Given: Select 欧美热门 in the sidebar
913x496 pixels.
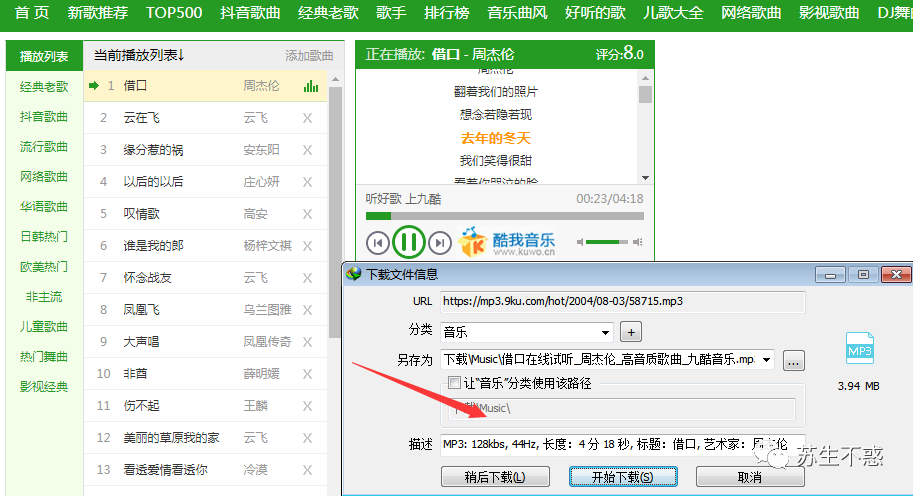Looking at the screenshot, I should tap(44, 267).
